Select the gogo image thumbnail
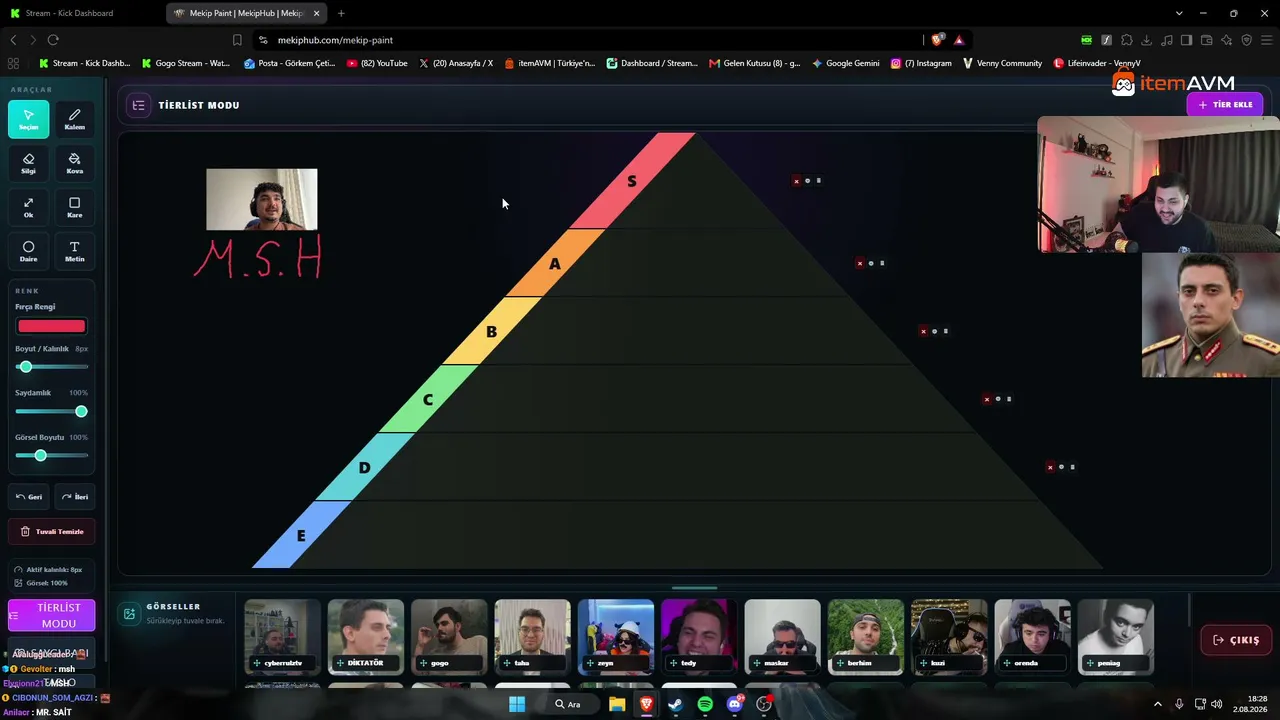Screen dimensions: 1280x720 [x=449, y=636]
